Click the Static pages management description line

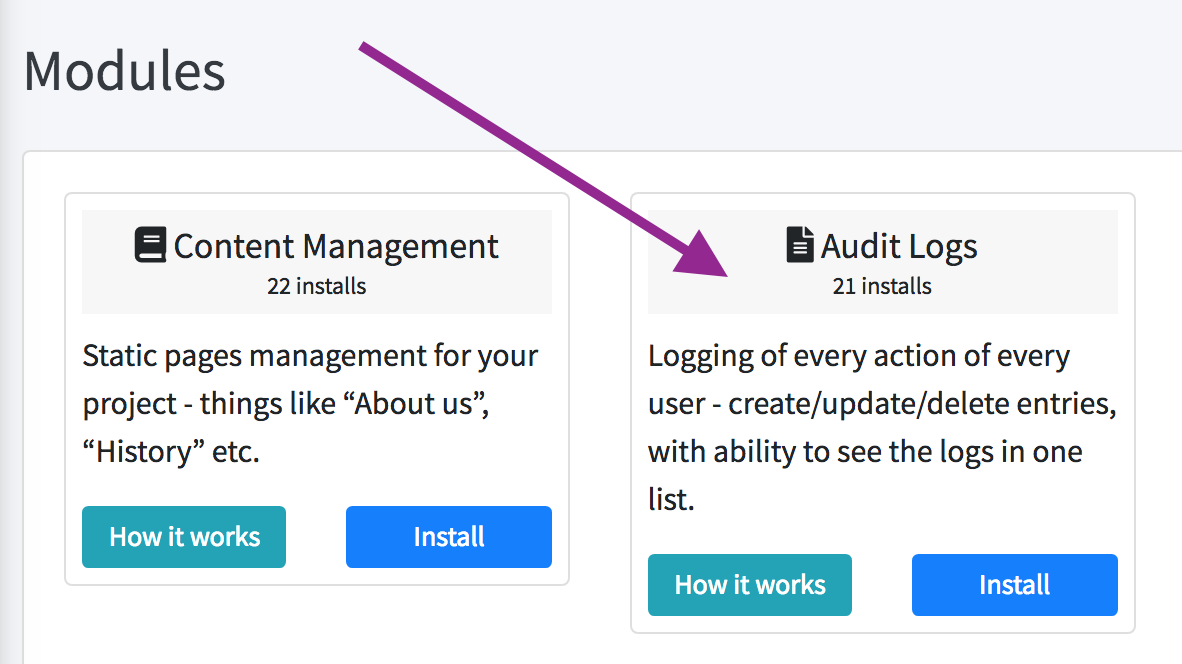[310, 356]
